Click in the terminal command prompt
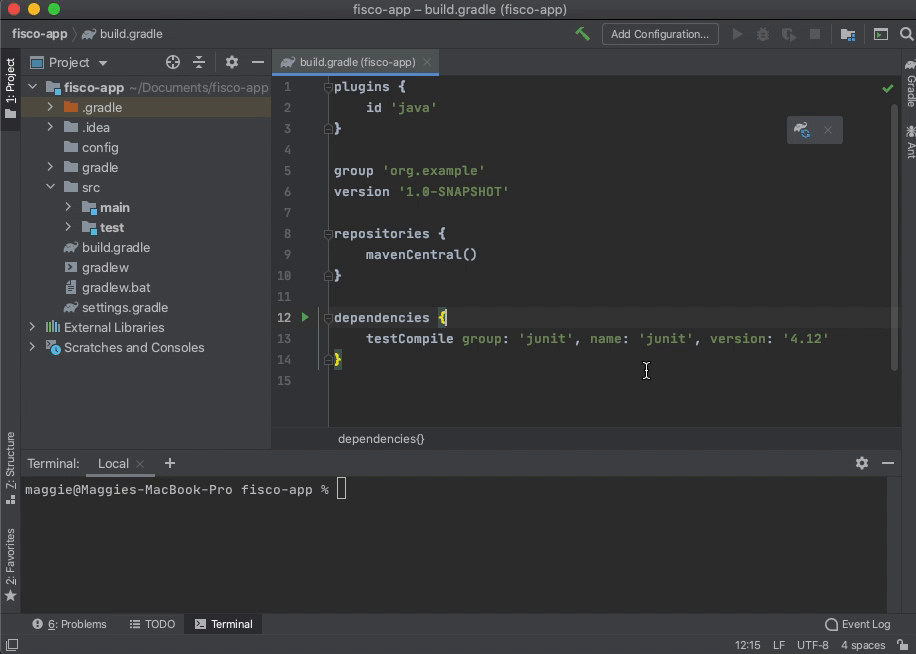Viewport: 916px width, 654px height. click(x=341, y=489)
